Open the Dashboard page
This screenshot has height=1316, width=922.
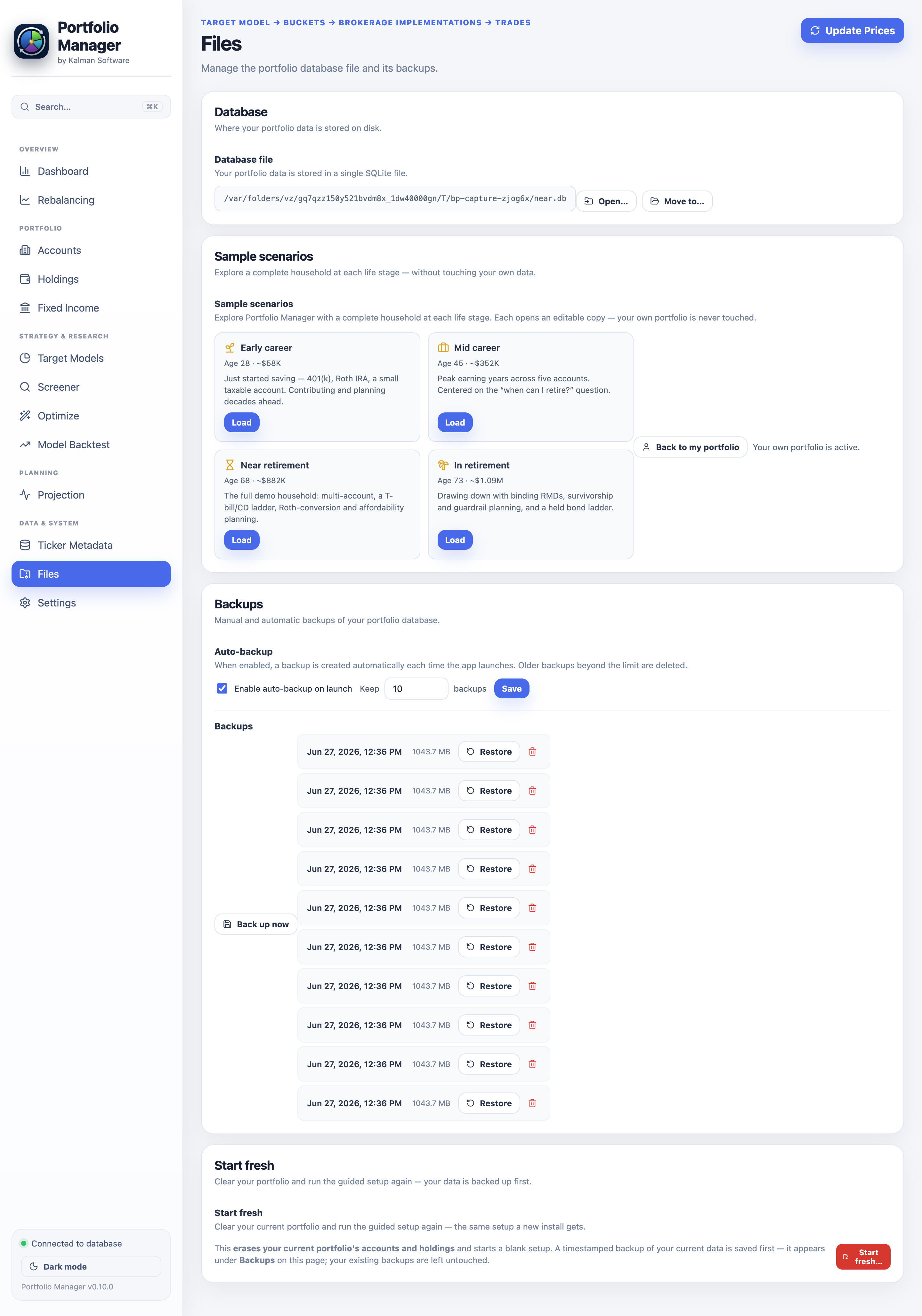[91, 171]
